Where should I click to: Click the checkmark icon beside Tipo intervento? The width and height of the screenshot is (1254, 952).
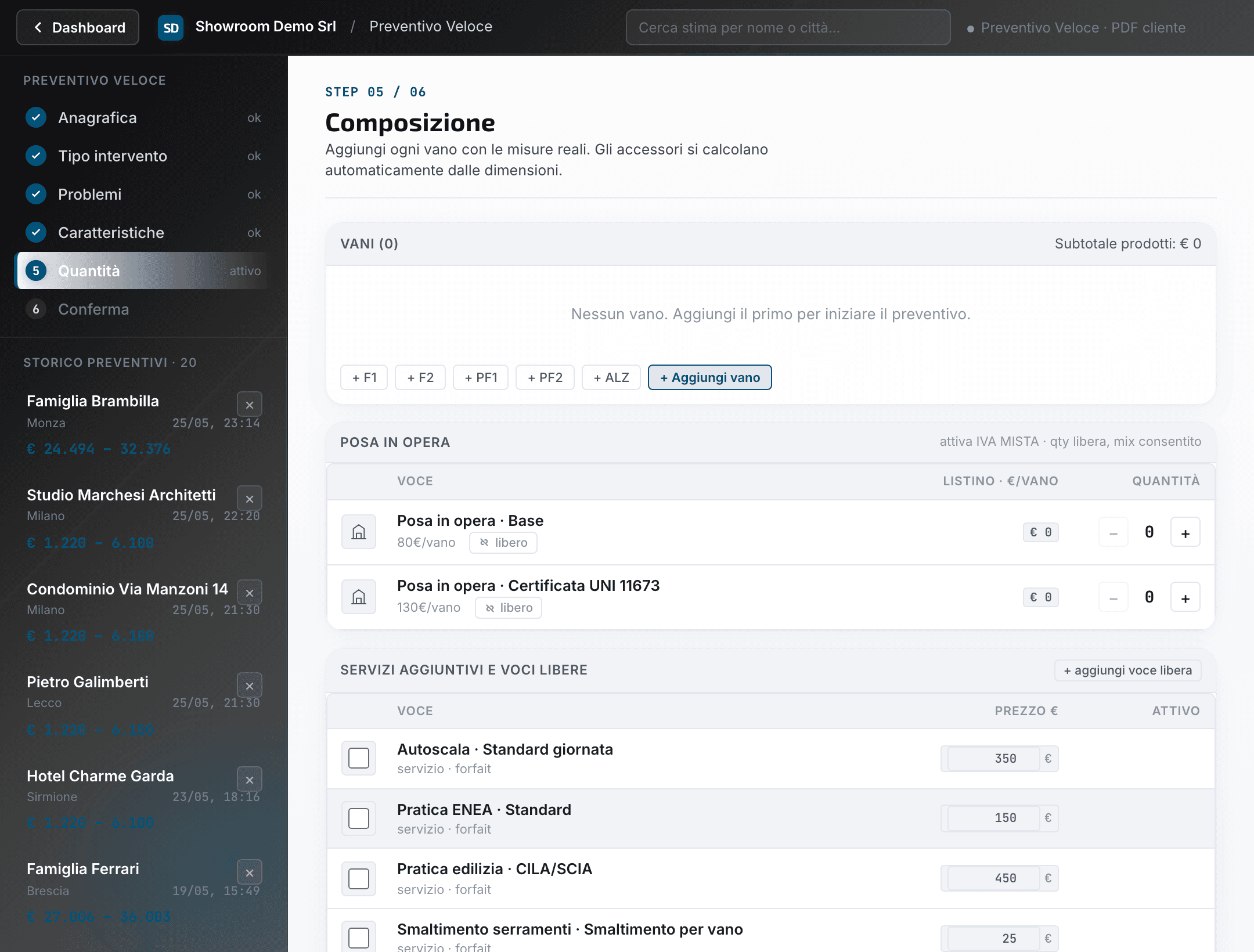(x=36, y=156)
